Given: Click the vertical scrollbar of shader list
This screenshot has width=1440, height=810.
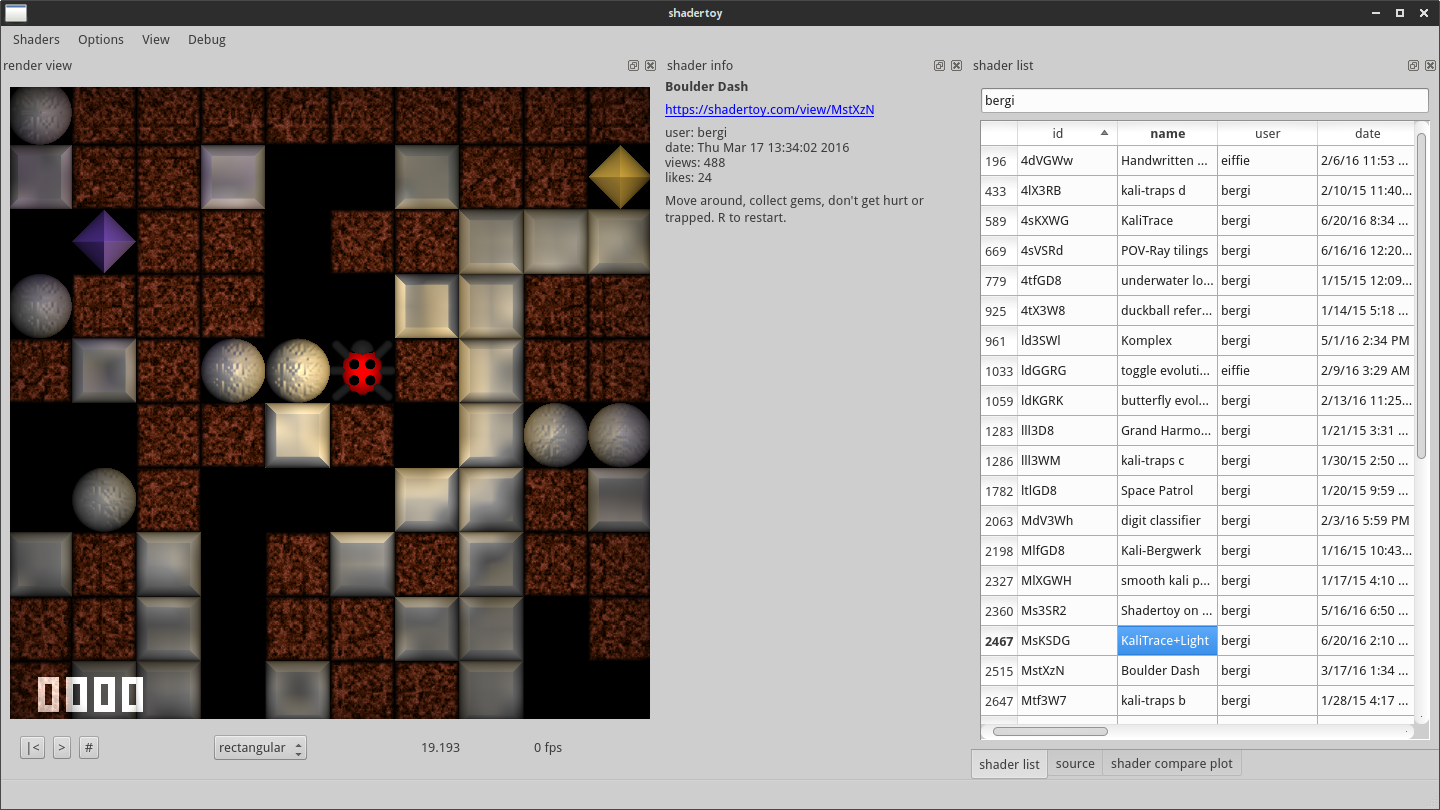Looking at the screenshot, I should [x=1422, y=295].
